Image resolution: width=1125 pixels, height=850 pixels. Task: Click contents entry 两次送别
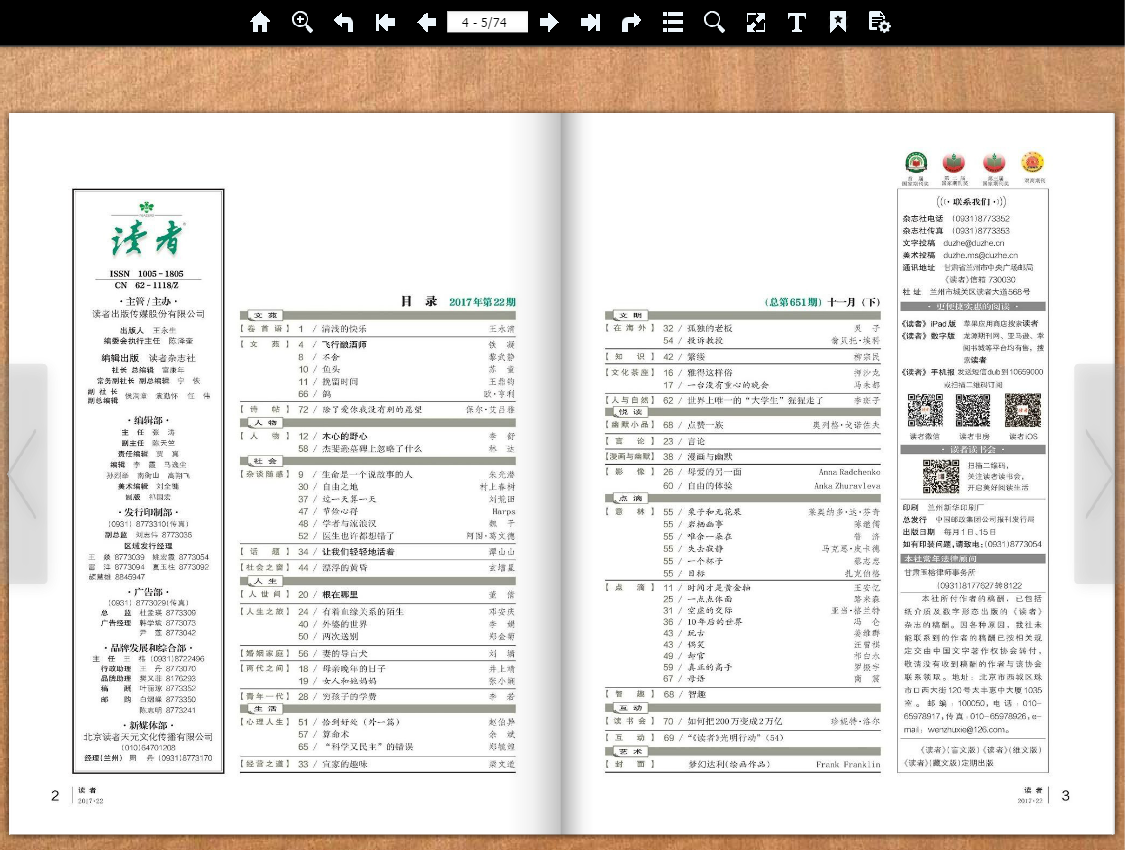coord(339,636)
